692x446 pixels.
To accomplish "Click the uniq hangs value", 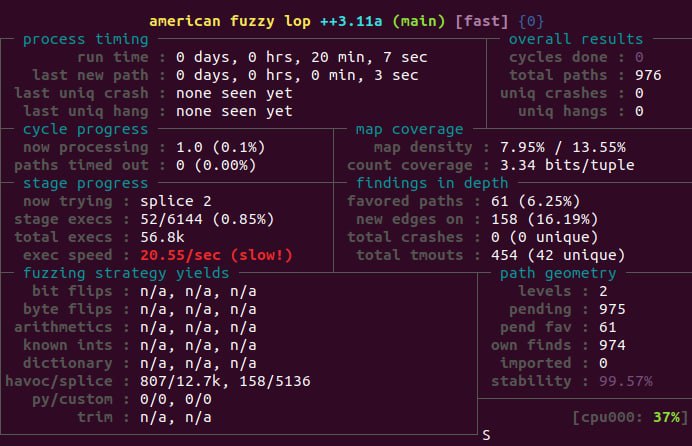I will 639,112.
